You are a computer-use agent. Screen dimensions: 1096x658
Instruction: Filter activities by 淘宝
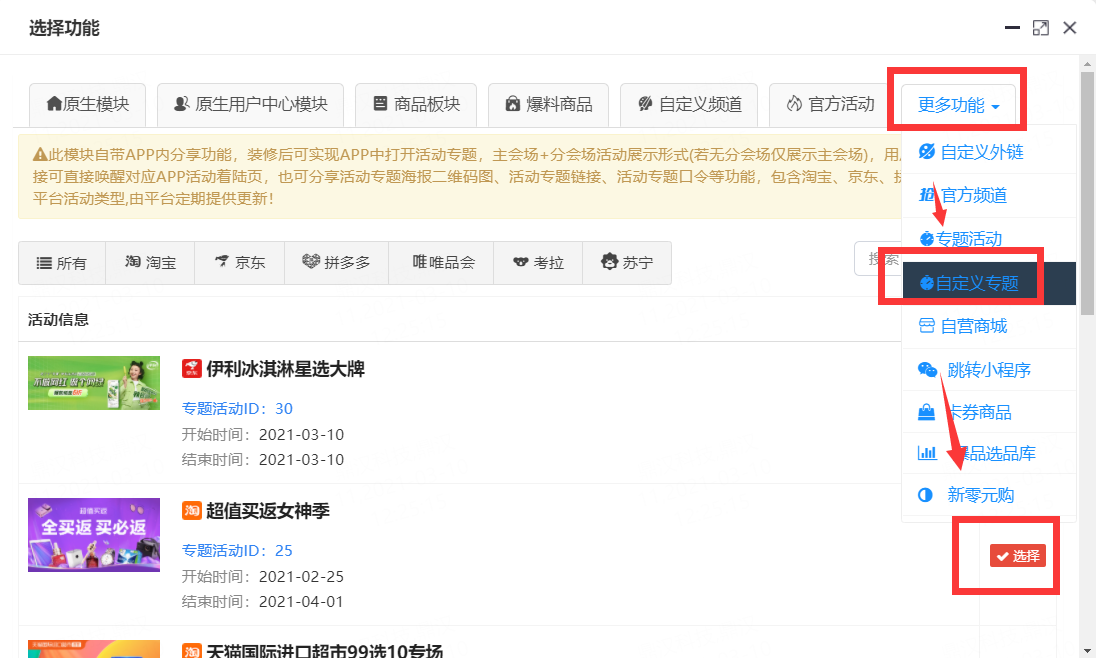pyautogui.click(x=150, y=263)
